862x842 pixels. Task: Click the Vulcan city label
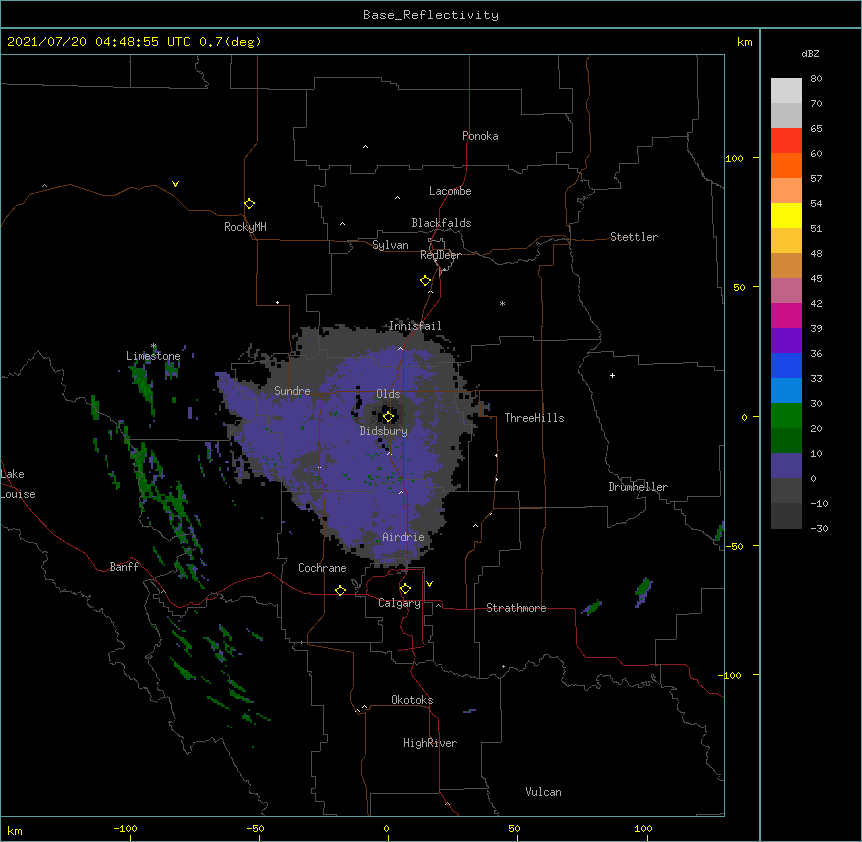coord(543,792)
